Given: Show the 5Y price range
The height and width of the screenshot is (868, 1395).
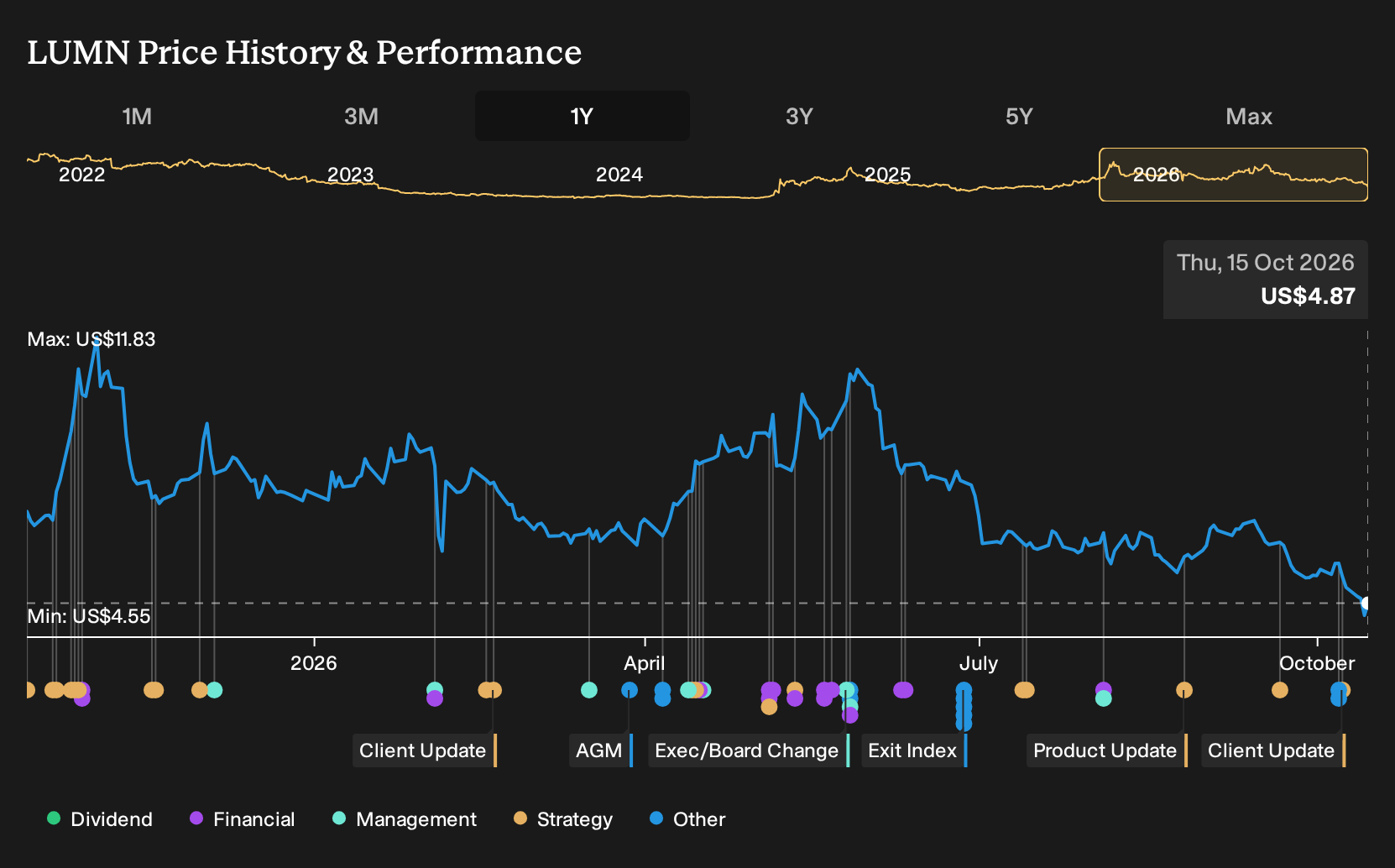Looking at the screenshot, I should [1019, 116].
